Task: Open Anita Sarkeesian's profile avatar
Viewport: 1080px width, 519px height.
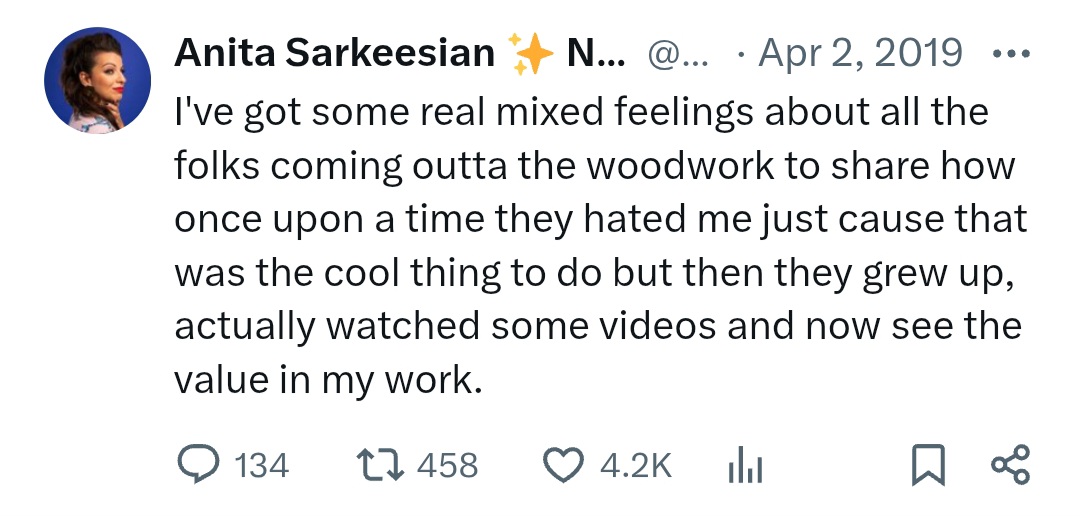Action: click(98, 79)
